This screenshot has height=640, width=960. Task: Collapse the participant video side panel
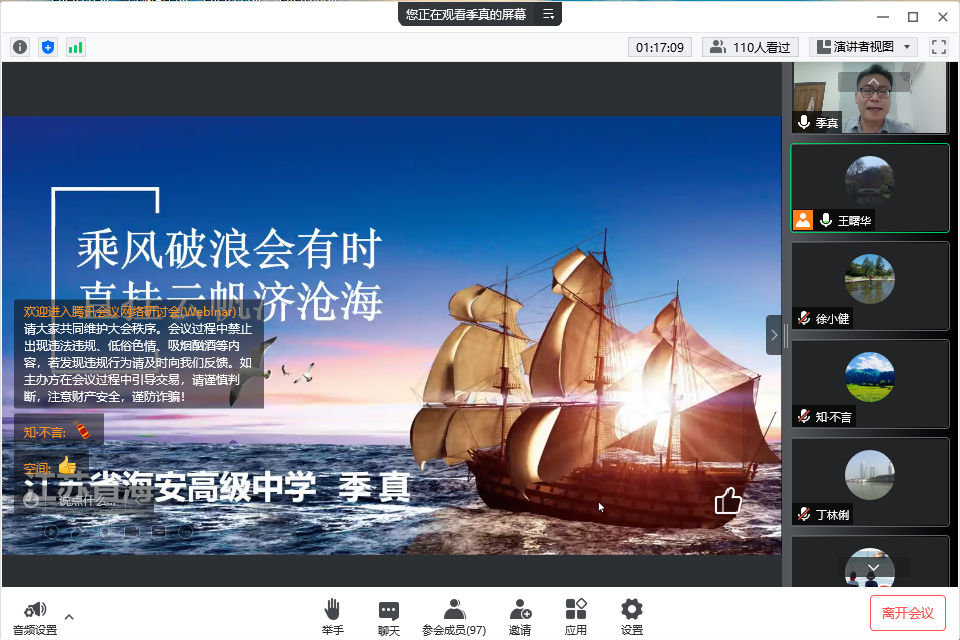(x=773, y=335)
